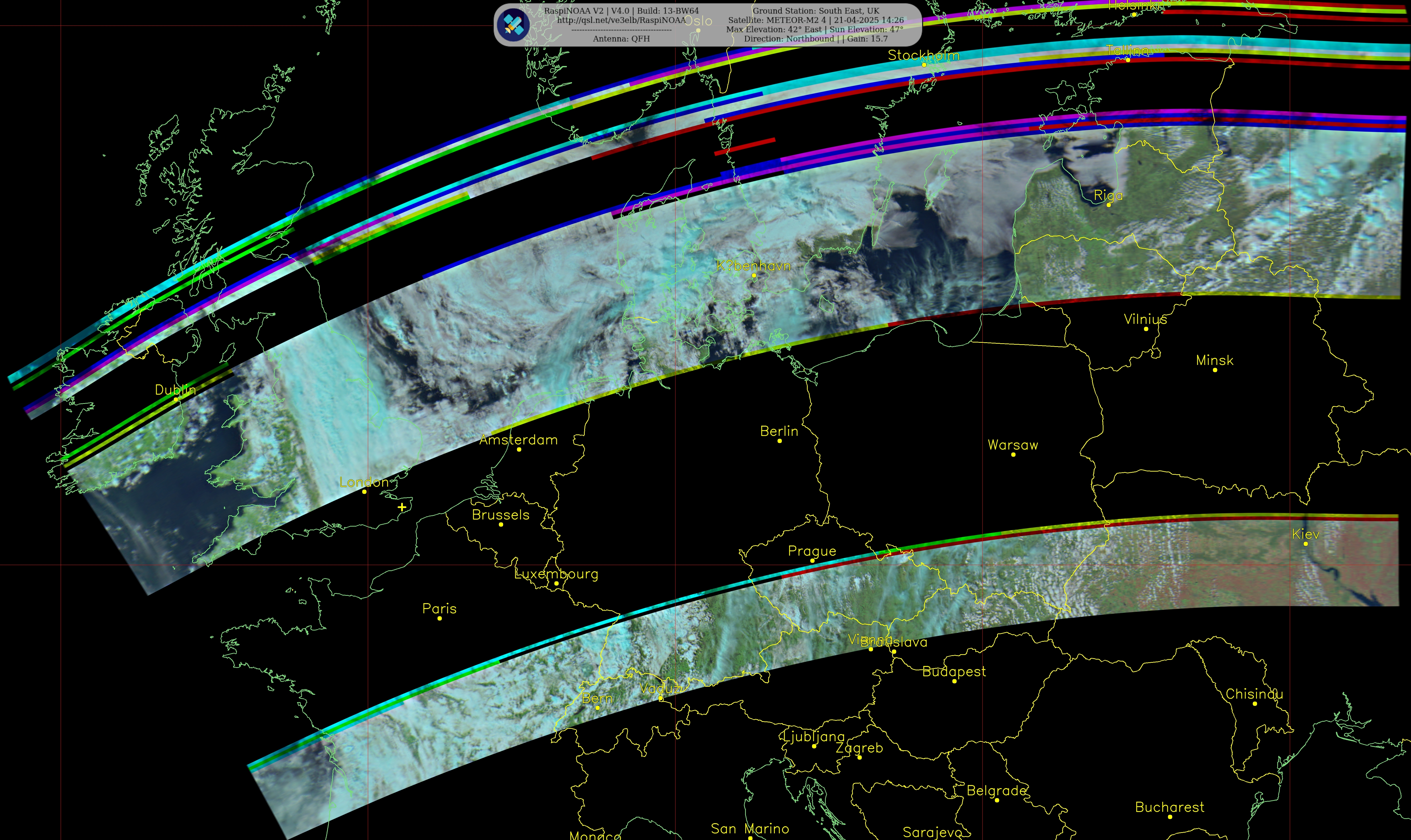Viewport: 1411px width, 840px height.
Task: Click the Kiev city label
Action: [x=1306, y=534]
